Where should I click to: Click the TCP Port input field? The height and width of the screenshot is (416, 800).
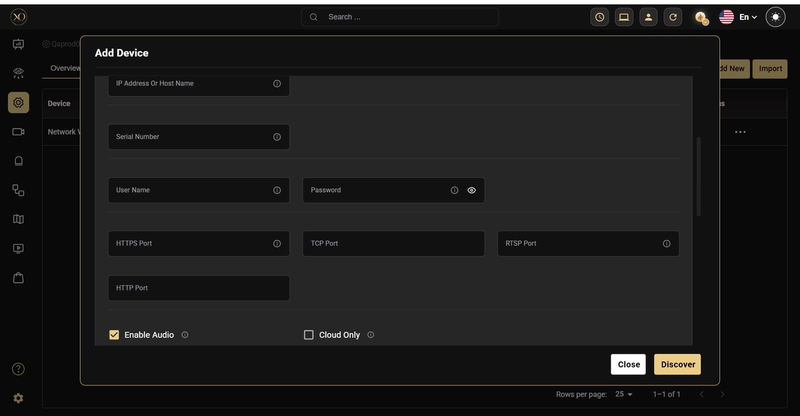point(393,243)
